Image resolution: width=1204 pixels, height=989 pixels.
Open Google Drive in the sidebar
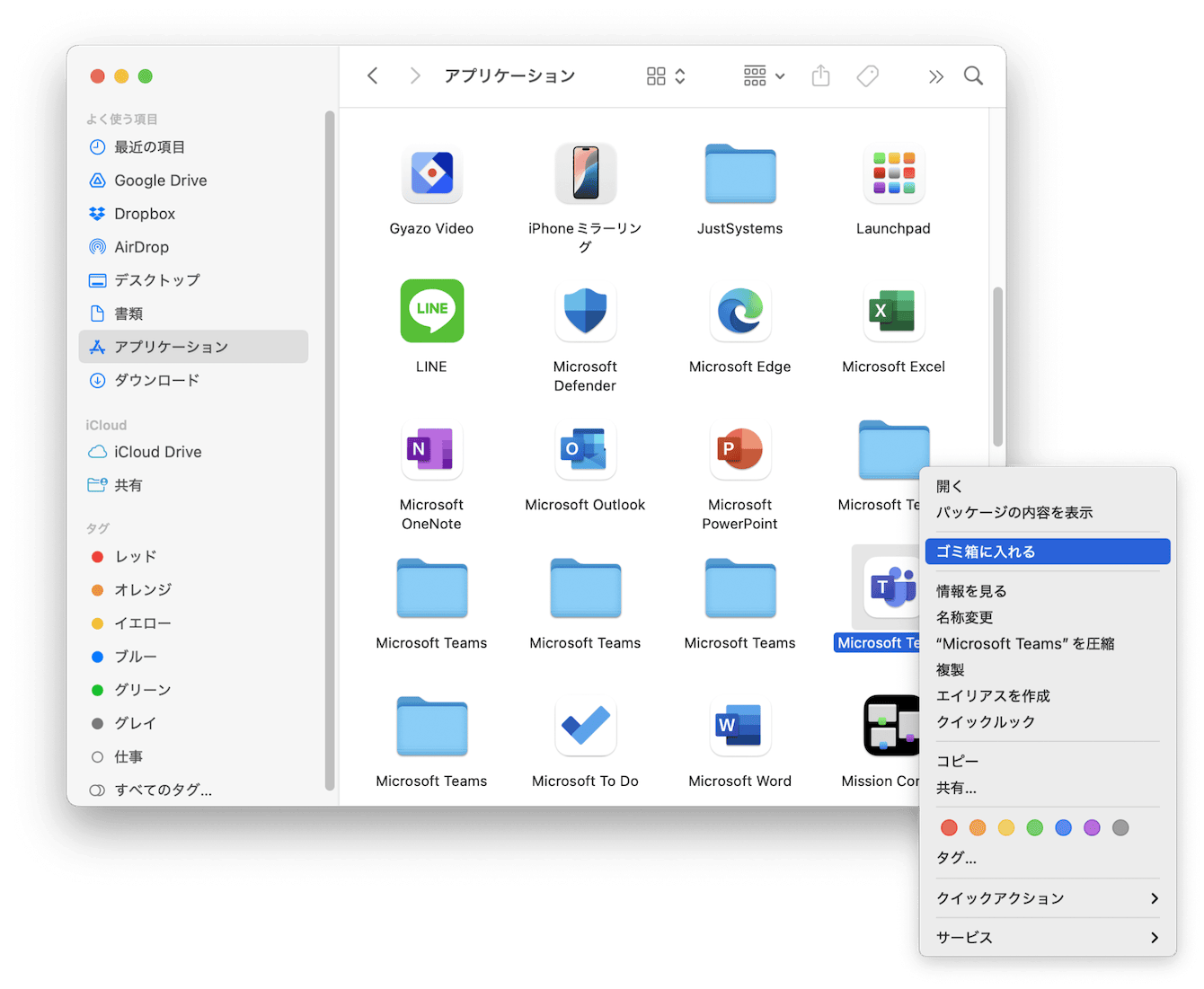coord(193,181)
